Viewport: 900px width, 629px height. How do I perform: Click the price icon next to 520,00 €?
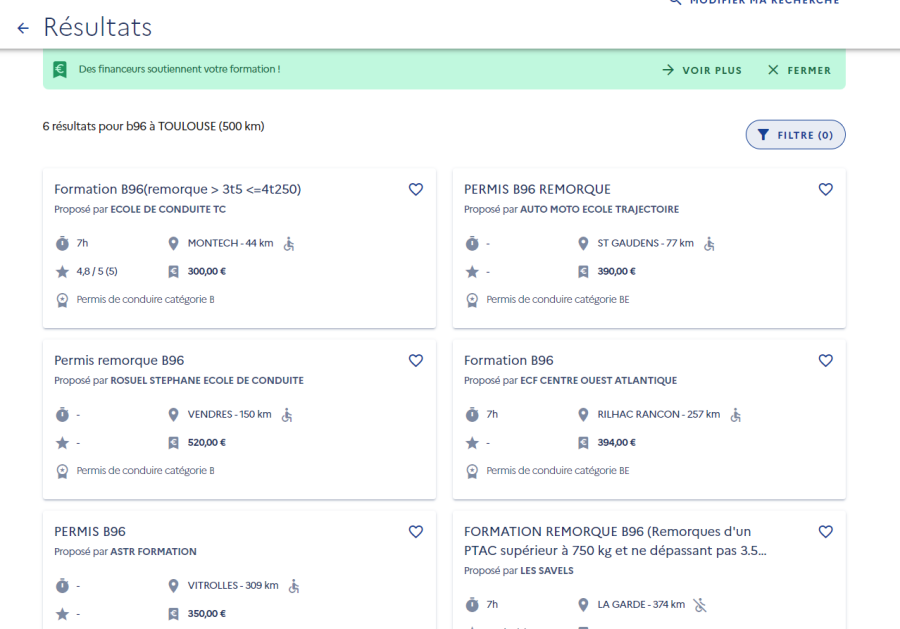click(x=173, y=442)
